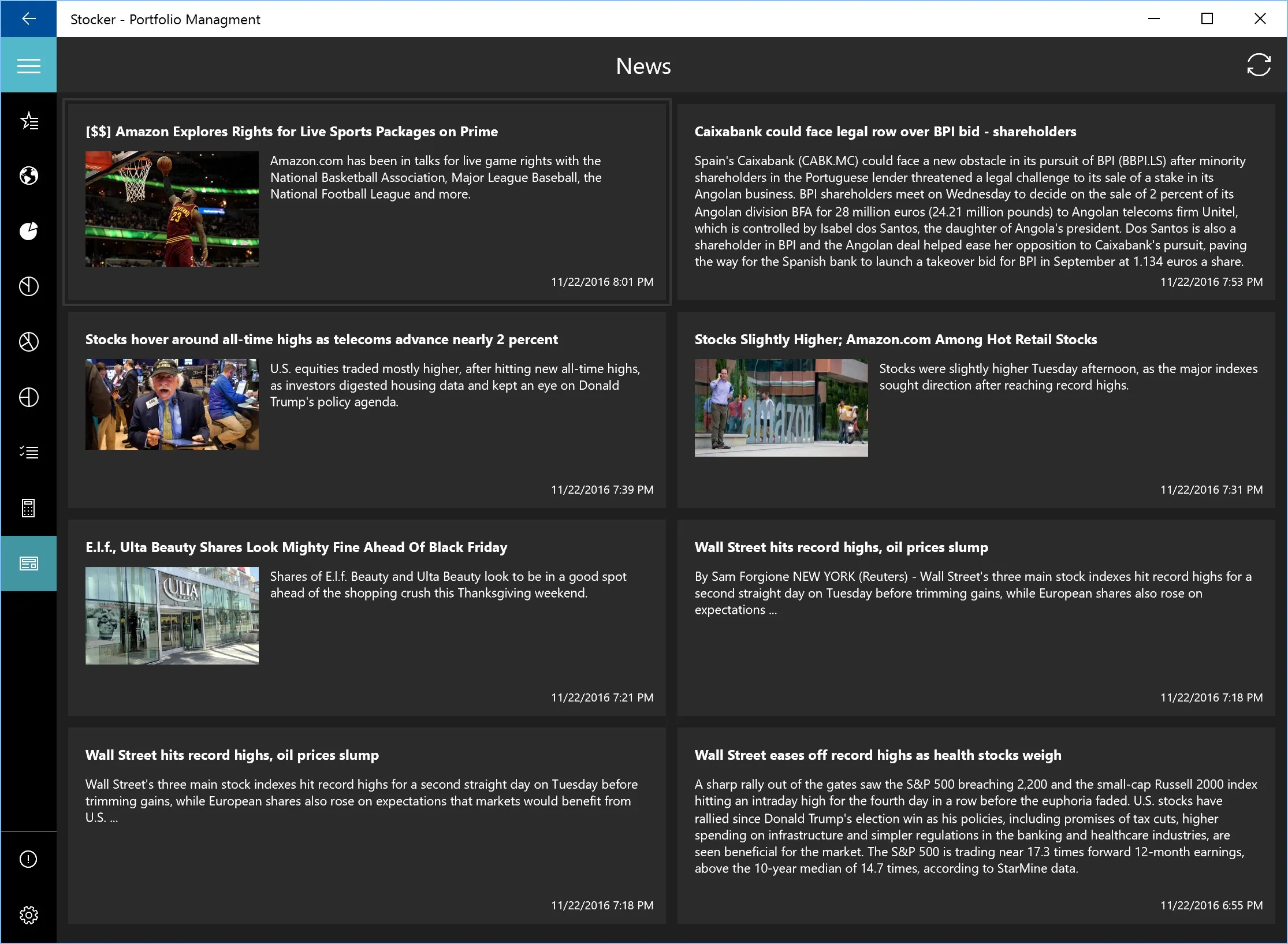The height and width of the screenshot is (944, 1288).
Task: Click the 'U.S. equities traded mostly higher' summary
Action: coord(455,385)
